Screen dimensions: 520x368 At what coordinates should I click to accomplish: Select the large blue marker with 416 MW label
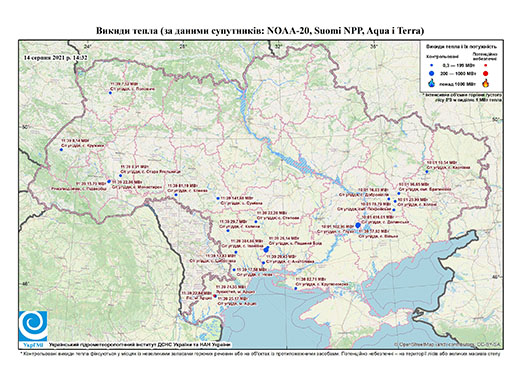coord(358,225)
